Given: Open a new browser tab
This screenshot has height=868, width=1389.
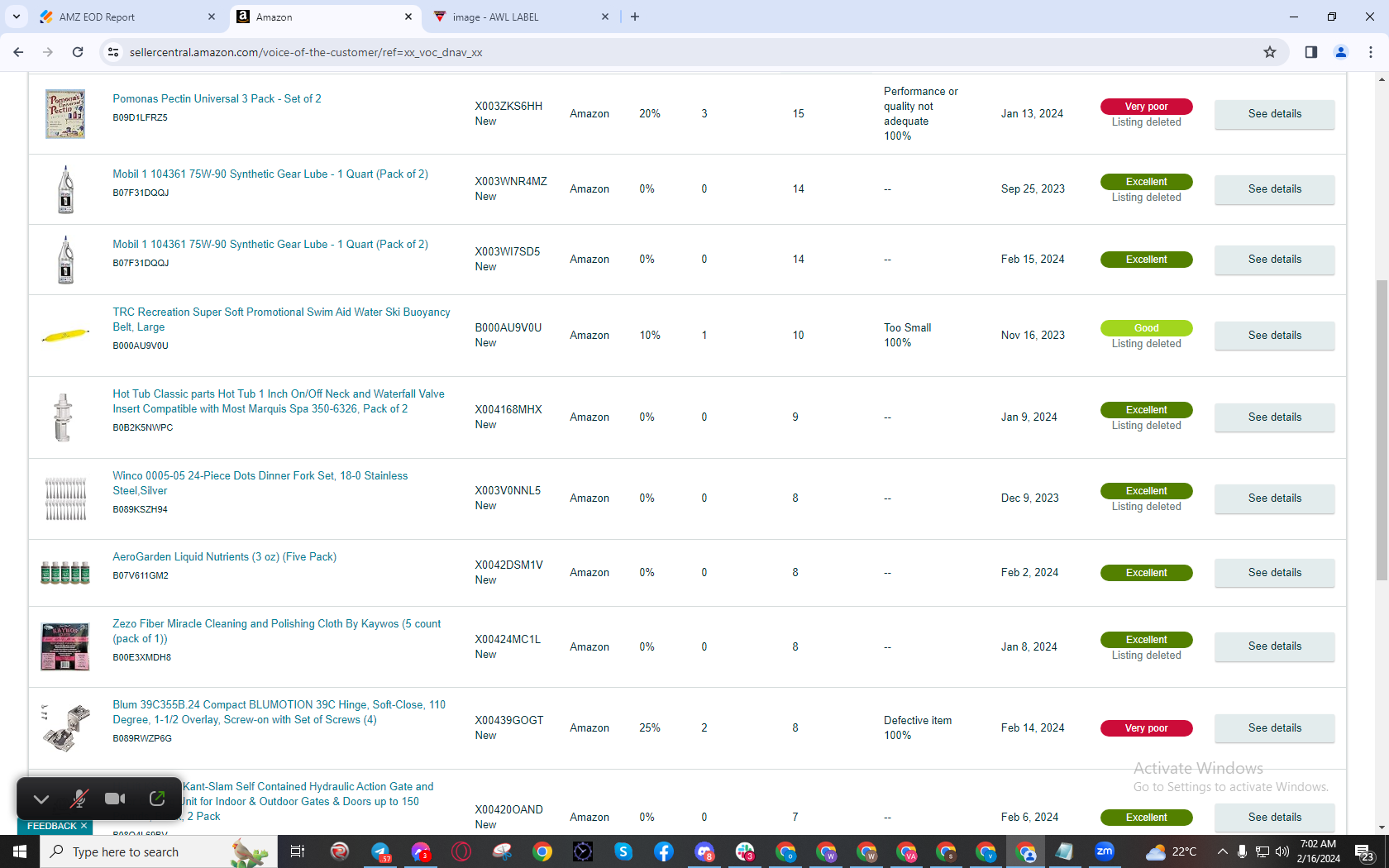Looking at the screenshot, I should coord(635,17).
